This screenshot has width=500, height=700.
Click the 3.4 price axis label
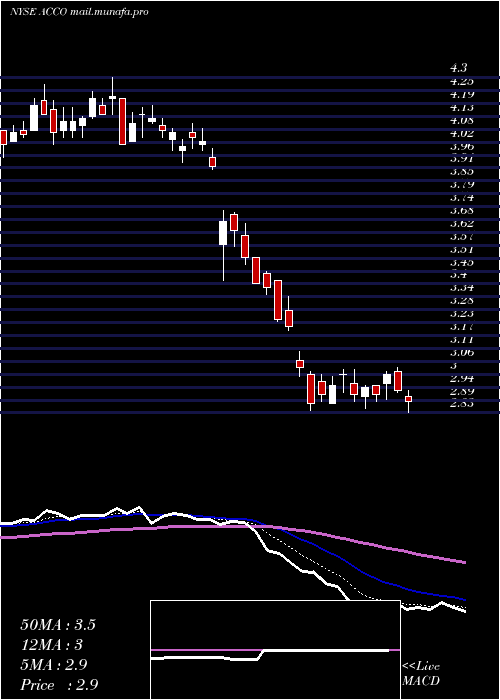pyautogui.click(x=459, y=275)
